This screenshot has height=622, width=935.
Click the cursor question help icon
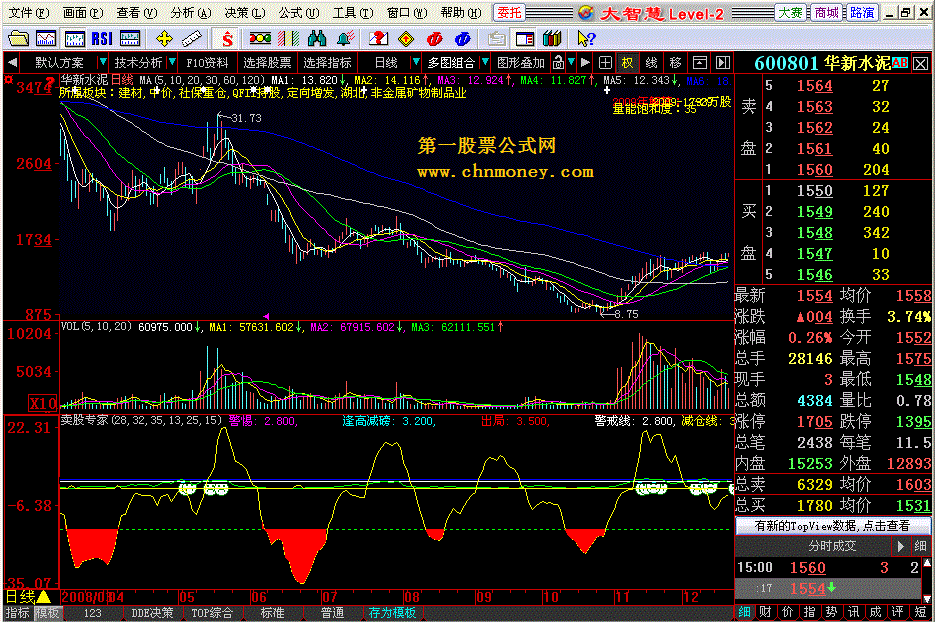(x=586, y=39)
